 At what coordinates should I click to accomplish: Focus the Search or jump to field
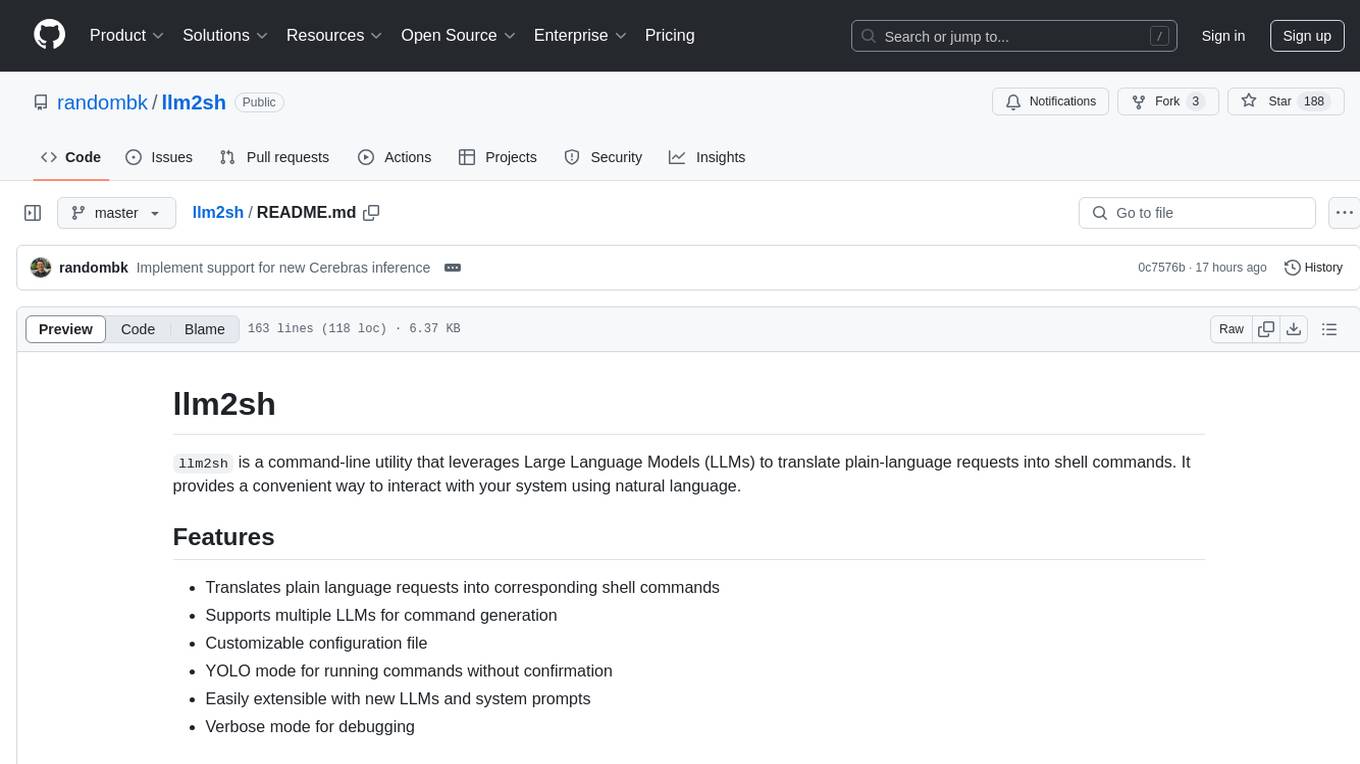tap(1016, 36)
